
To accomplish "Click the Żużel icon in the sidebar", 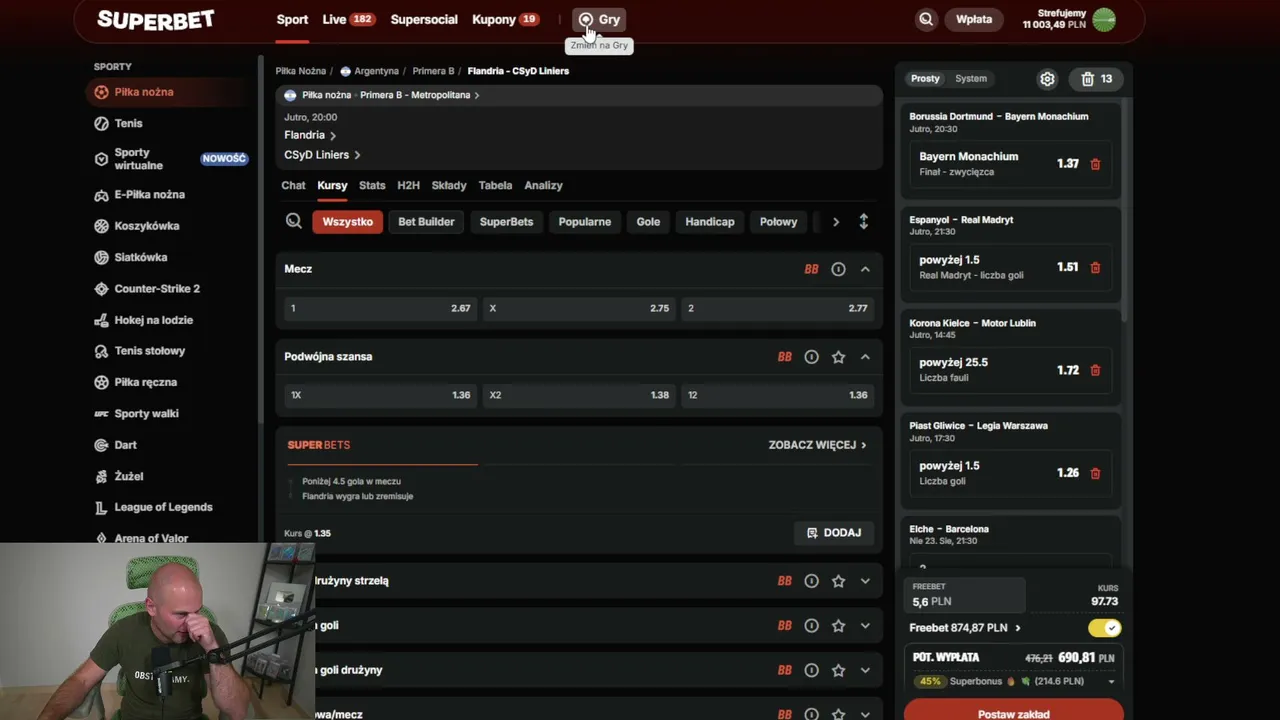I will pos(101,476).
